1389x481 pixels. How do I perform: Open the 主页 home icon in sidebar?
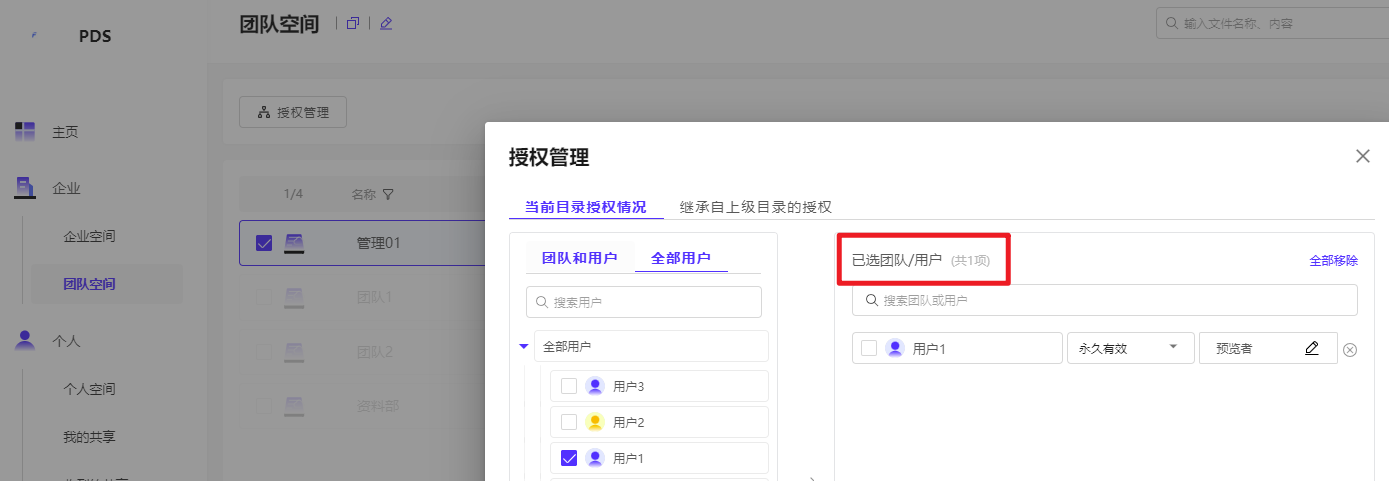point(25,131)
